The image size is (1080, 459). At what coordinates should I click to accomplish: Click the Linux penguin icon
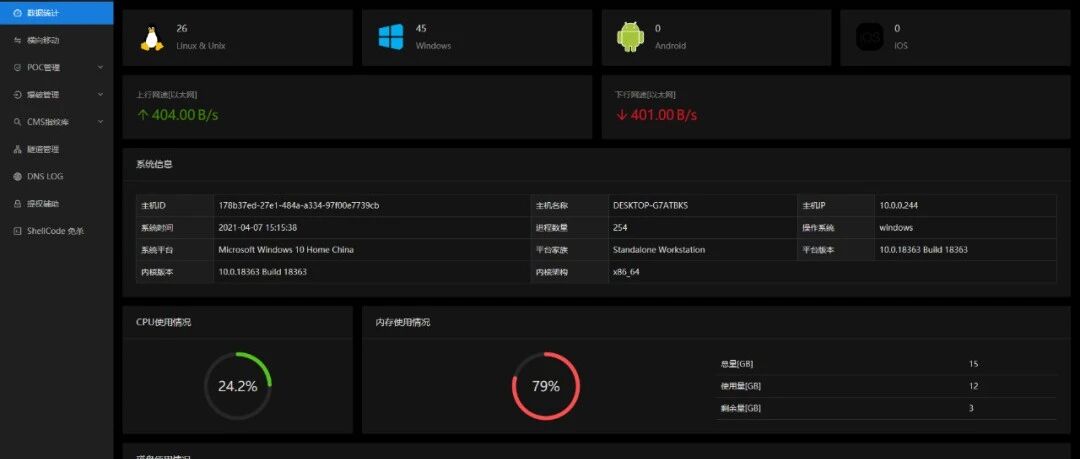[152, 38]
